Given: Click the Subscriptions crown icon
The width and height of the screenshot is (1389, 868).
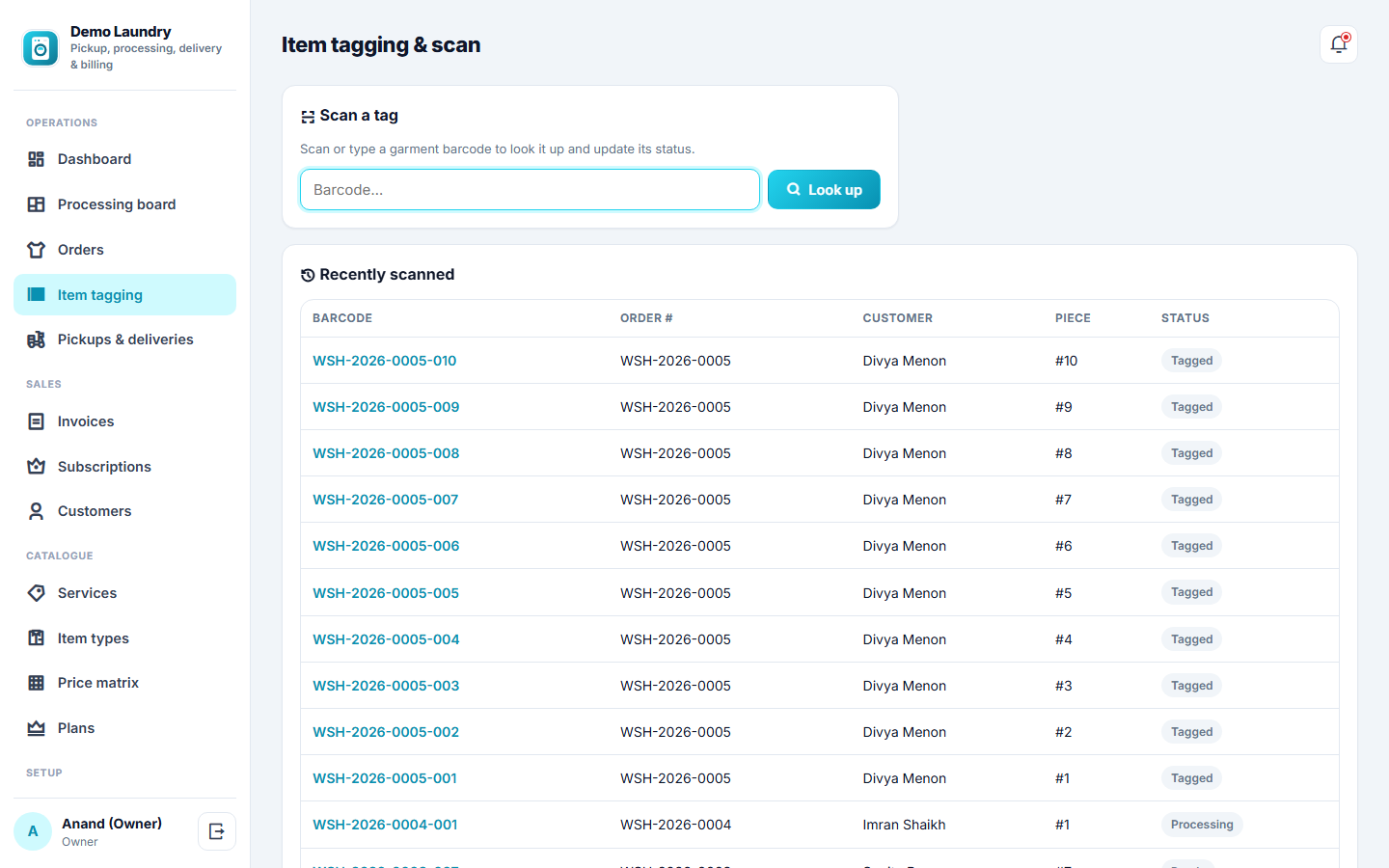Looking at the screenshot, I should click(37, 467).
